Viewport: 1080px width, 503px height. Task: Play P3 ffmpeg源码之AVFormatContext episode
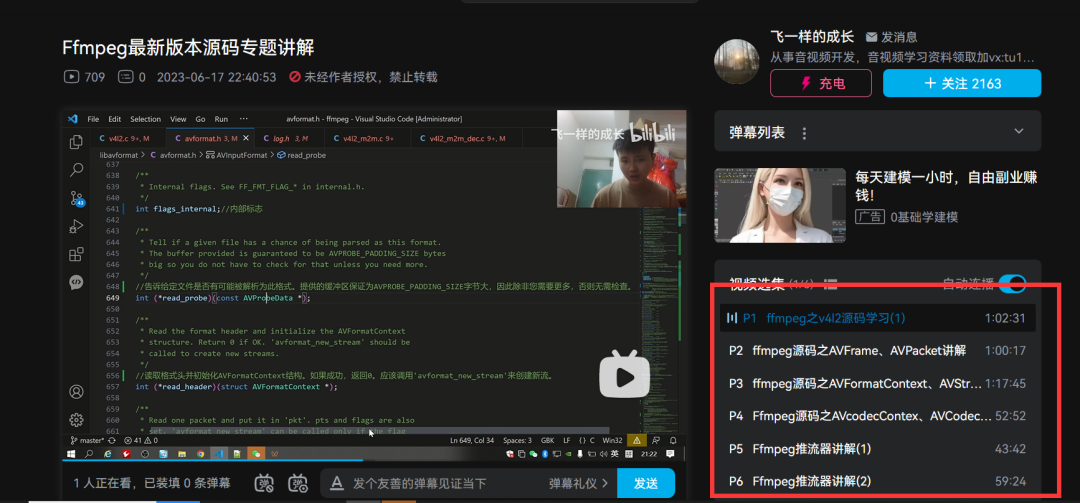[878, 383]
